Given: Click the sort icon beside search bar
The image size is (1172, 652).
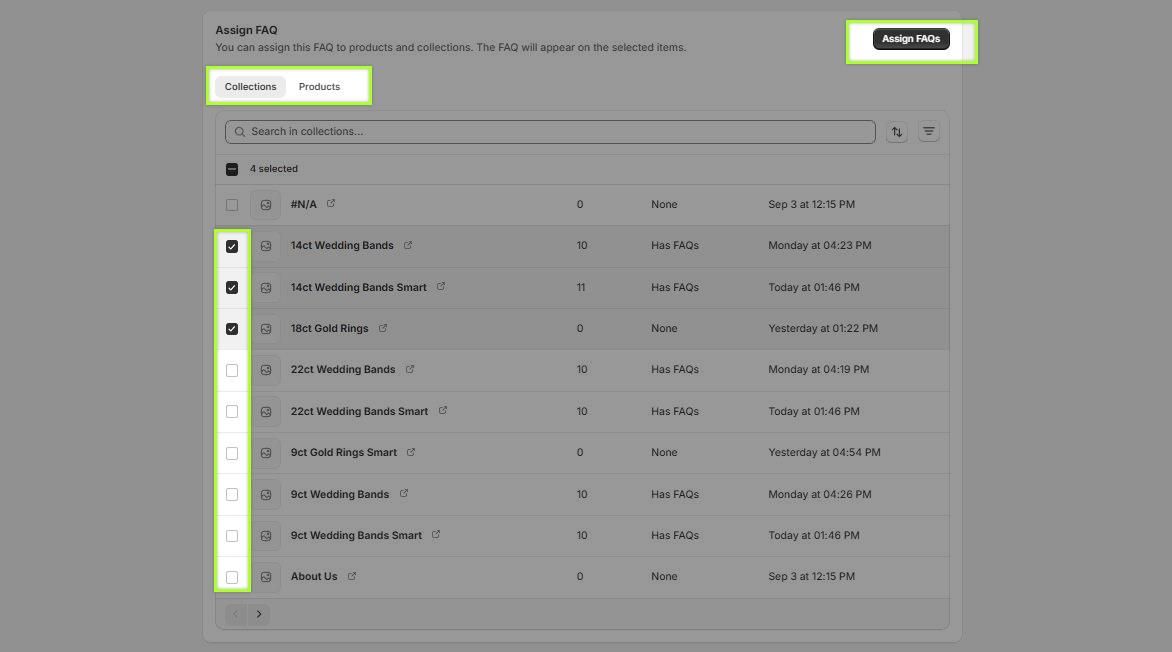Looking at the screenshot, I should [x=896, y=132].
